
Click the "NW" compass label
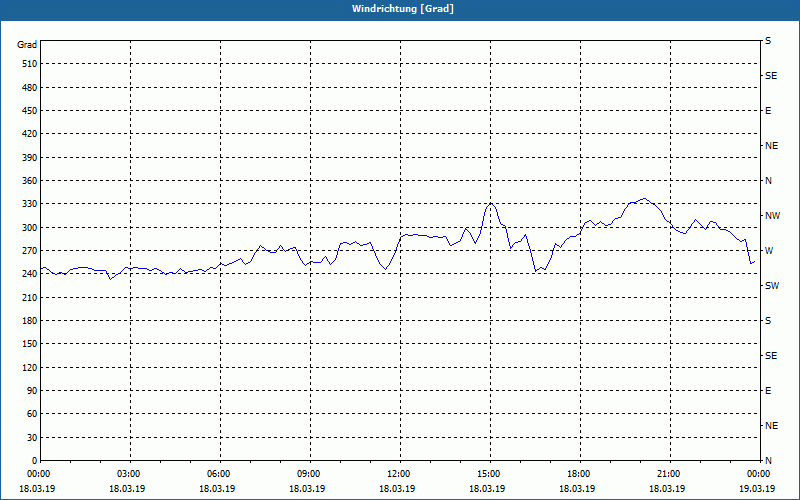tap(773, 216)
